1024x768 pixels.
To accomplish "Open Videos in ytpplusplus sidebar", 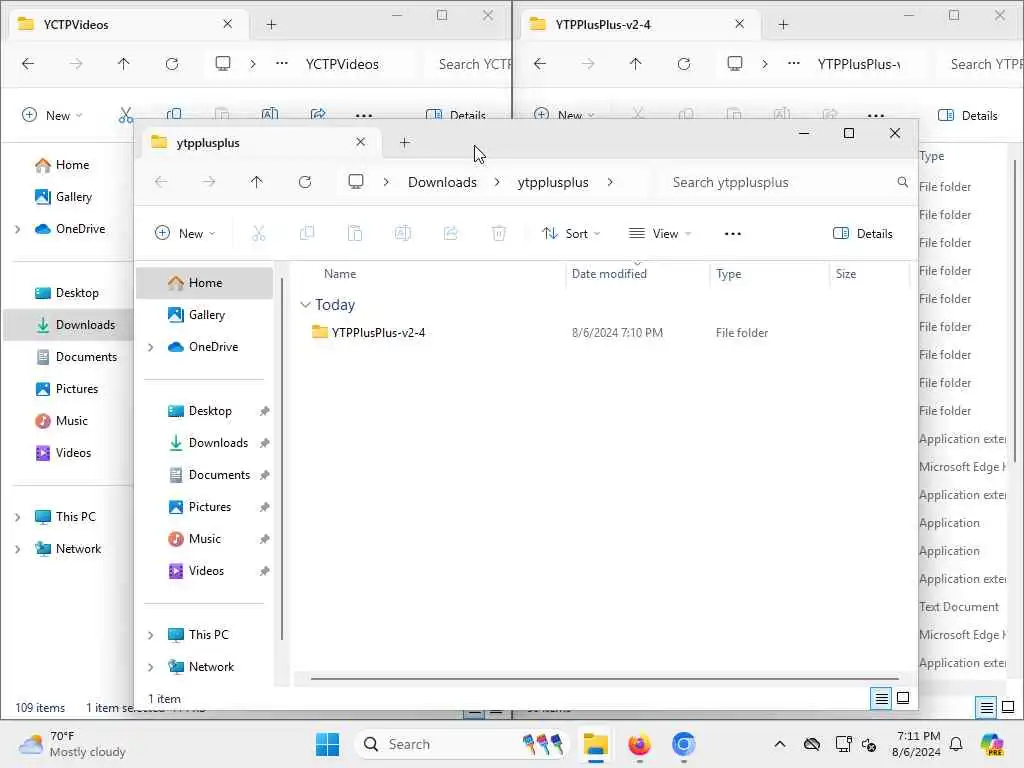I will [206, 571].
